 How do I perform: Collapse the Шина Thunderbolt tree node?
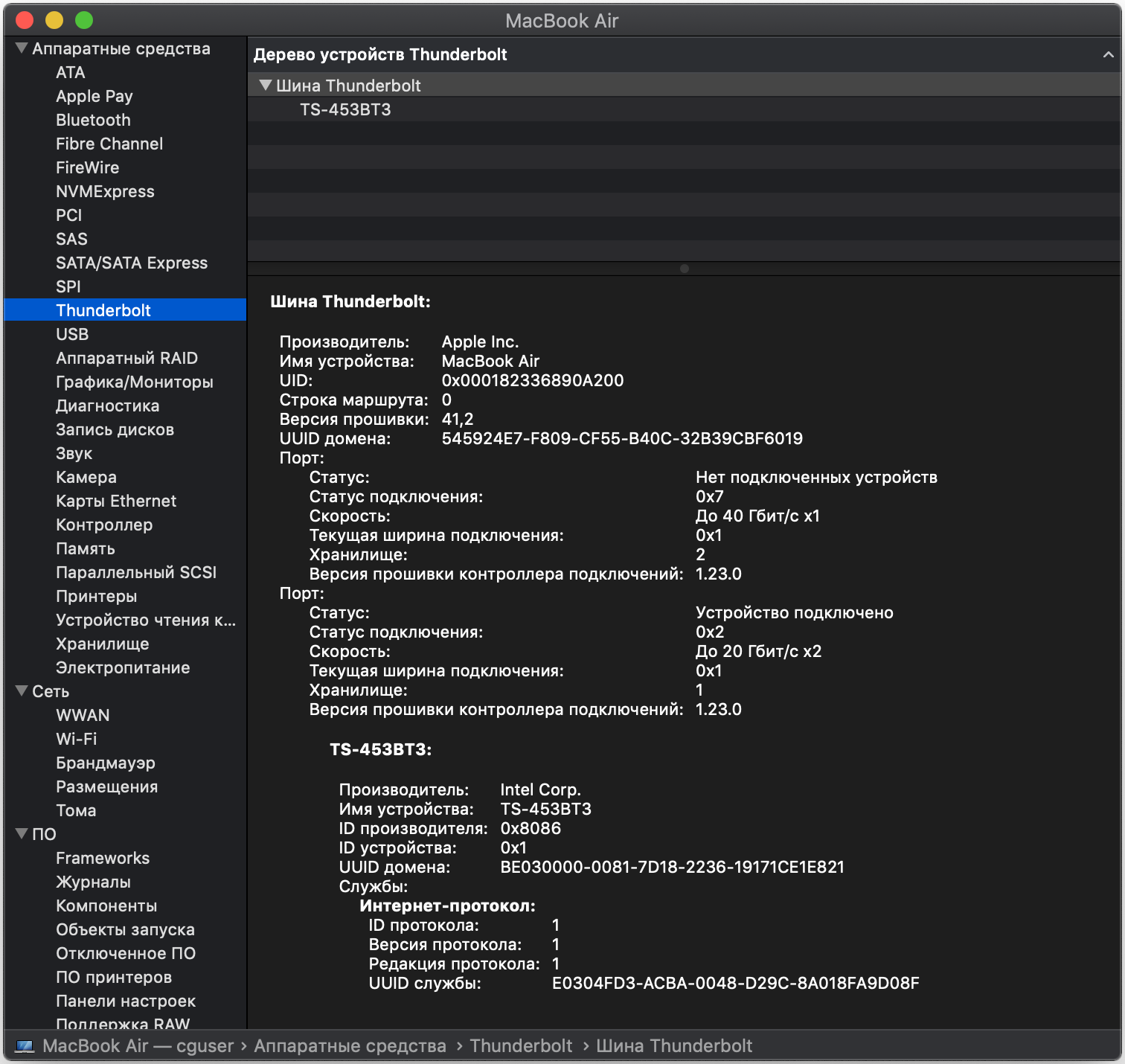[265, 86]
